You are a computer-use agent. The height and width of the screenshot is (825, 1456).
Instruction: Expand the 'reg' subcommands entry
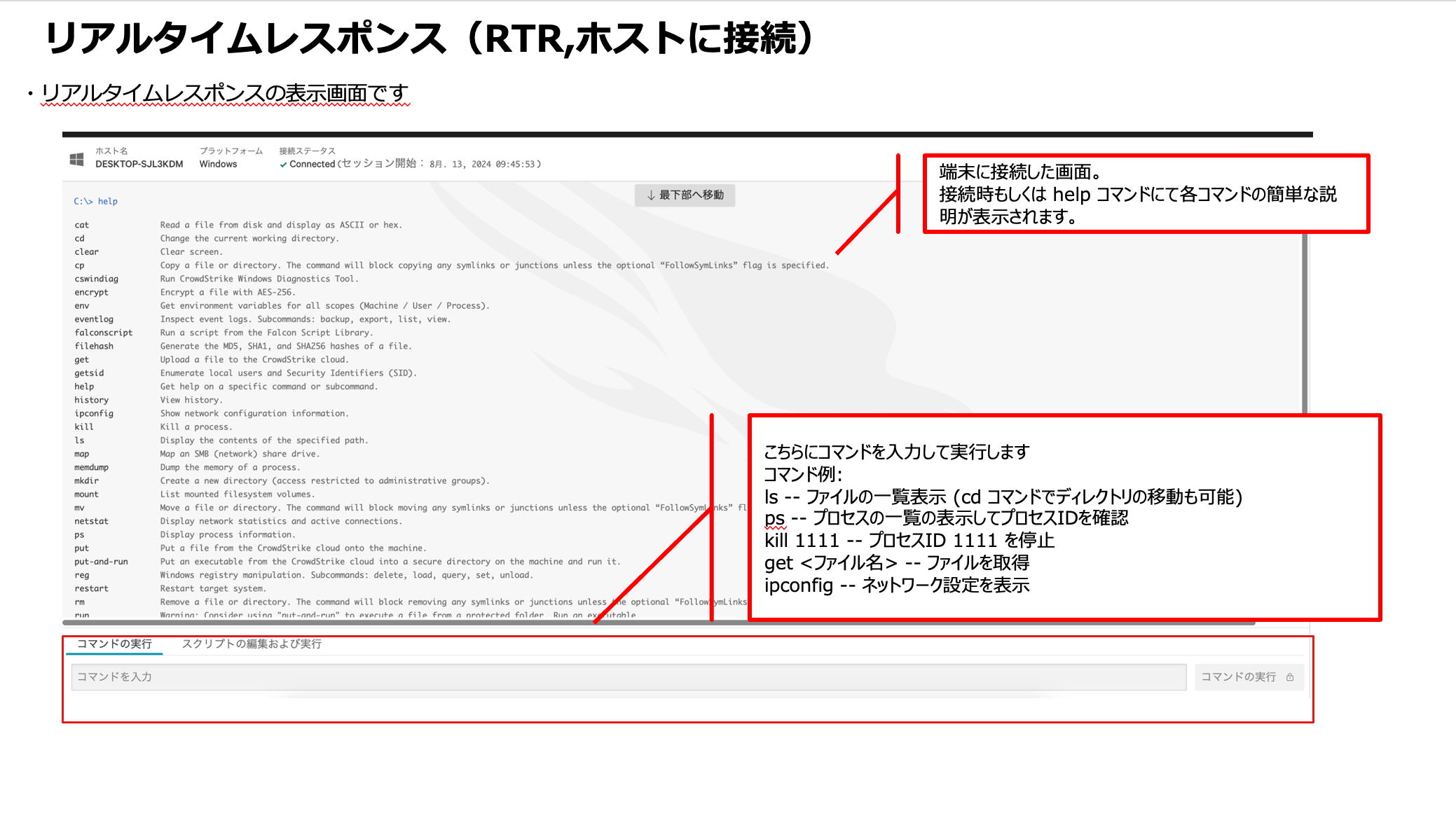pyautogui.click(x=81, y=573)
